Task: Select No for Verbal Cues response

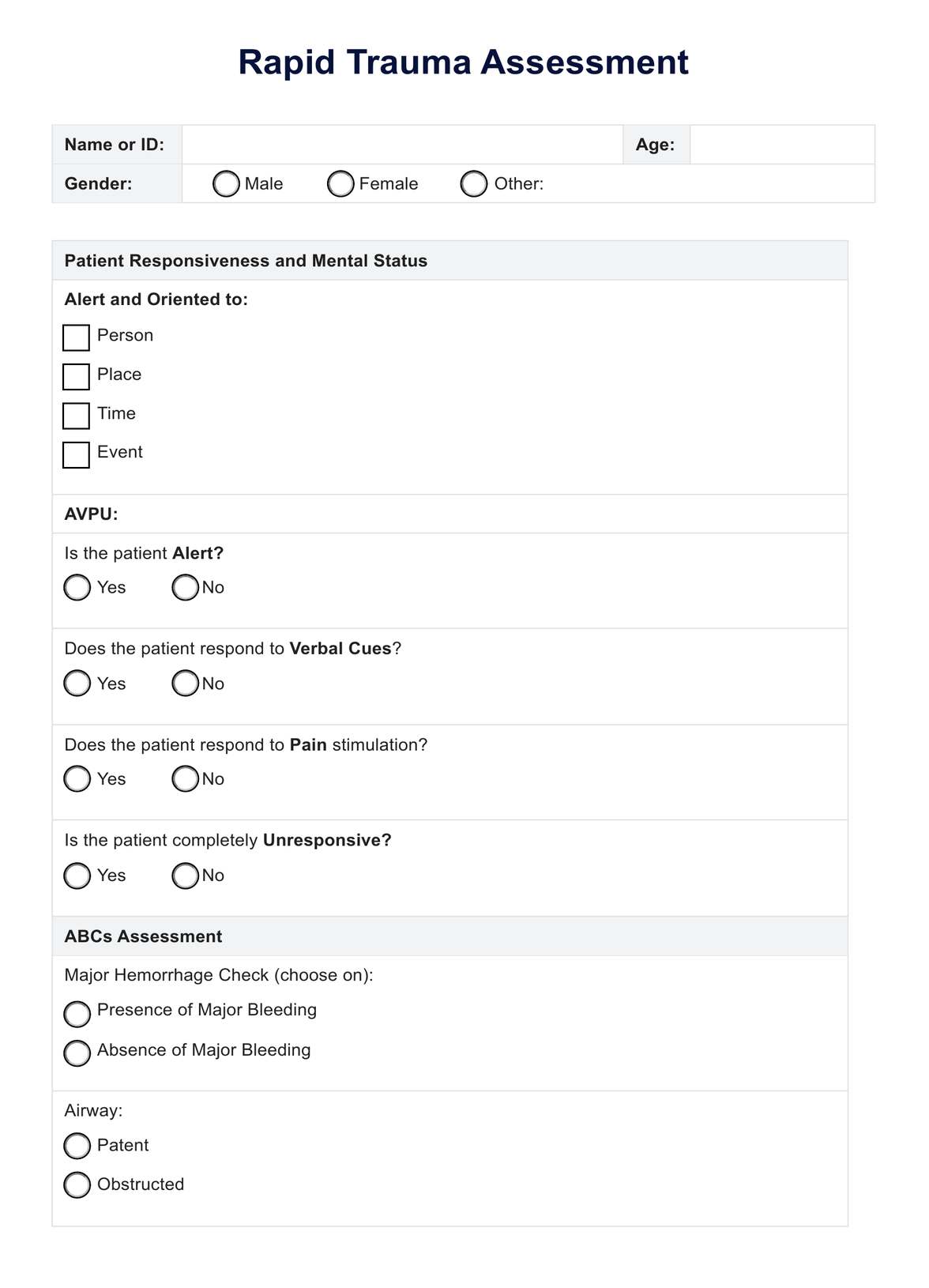Action: click(x=186, y=684)
